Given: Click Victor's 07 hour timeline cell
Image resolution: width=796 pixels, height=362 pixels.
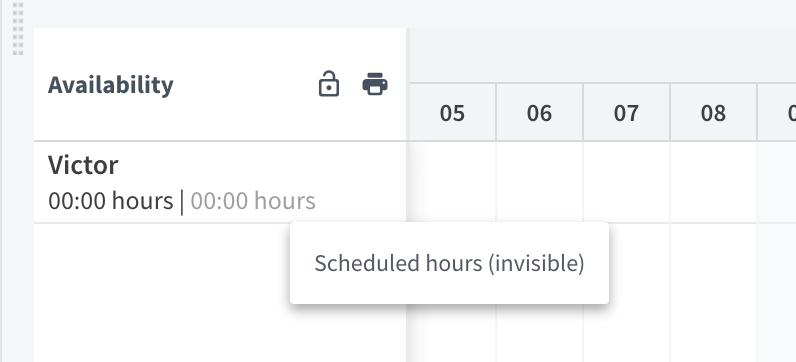Looking at the screenshot, I should [626, 182].
